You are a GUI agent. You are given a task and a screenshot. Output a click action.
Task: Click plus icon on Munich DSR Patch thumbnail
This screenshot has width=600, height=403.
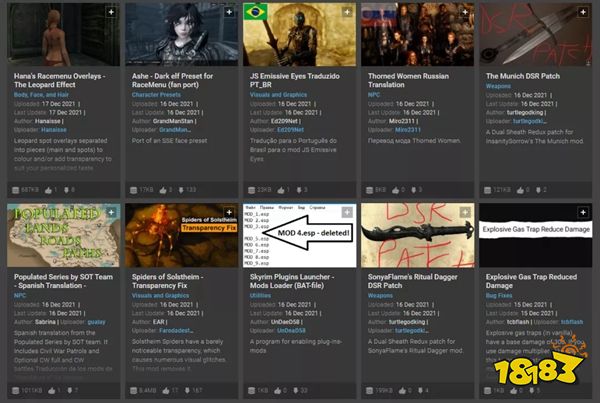click(x=583, y=12)
